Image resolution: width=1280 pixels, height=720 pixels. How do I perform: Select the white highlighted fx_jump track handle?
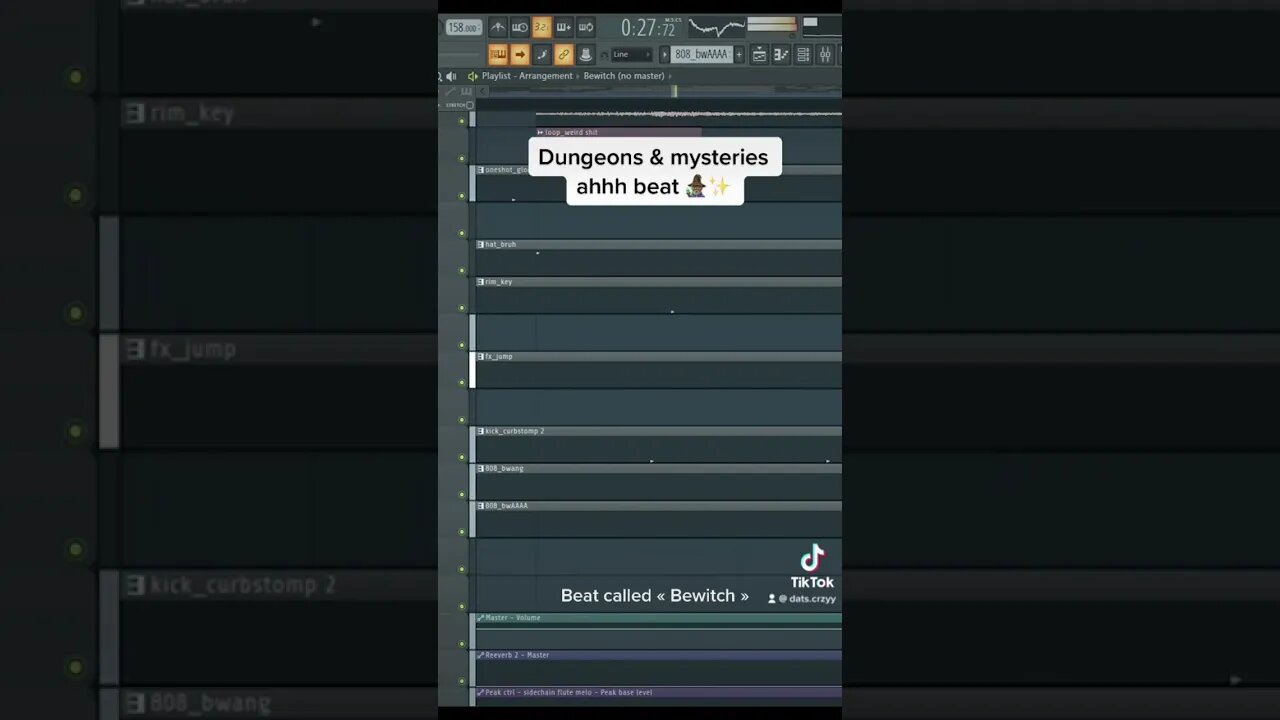pos(472,370)
